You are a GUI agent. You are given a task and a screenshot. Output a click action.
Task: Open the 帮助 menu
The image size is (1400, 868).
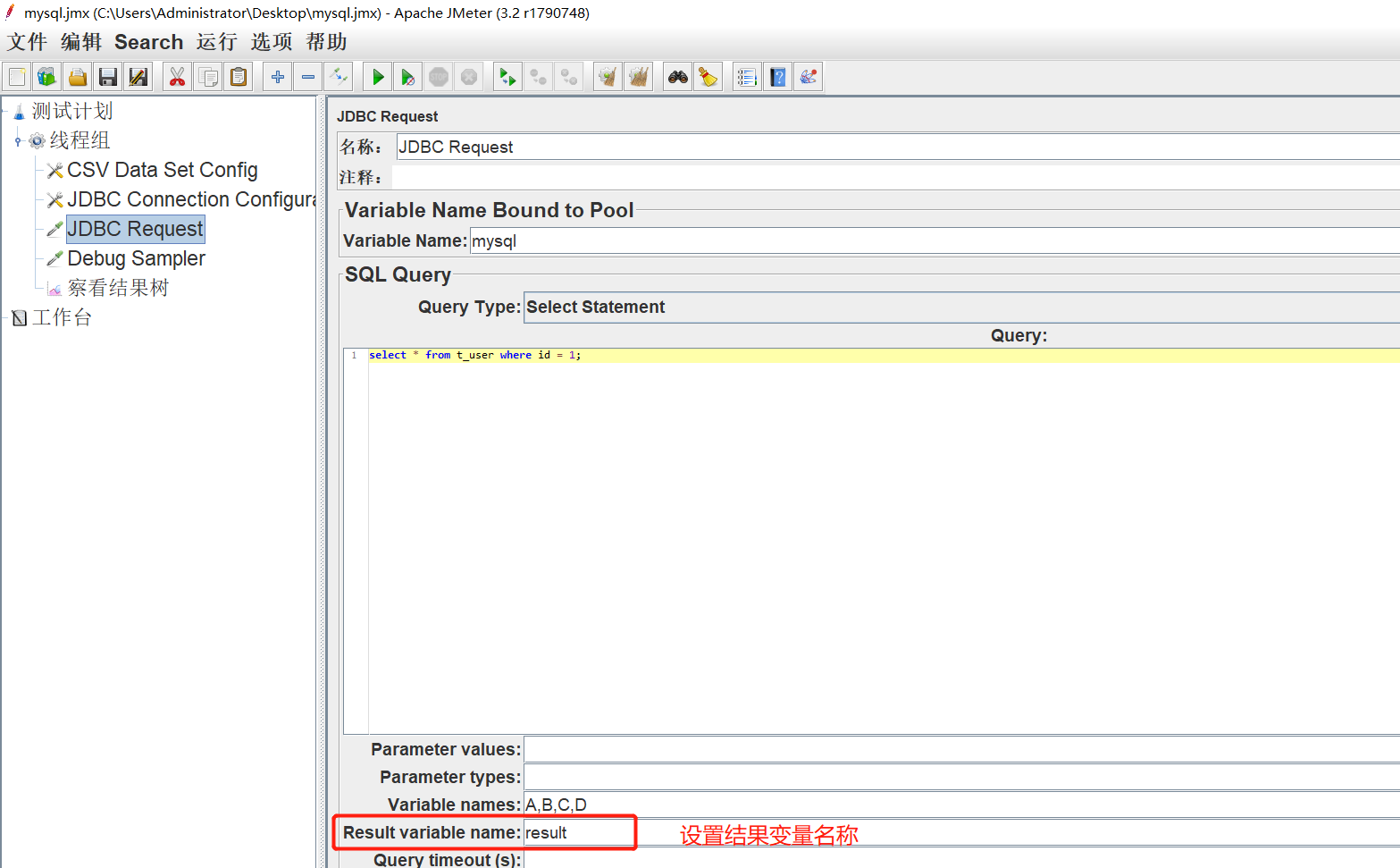tap(326, 42)
